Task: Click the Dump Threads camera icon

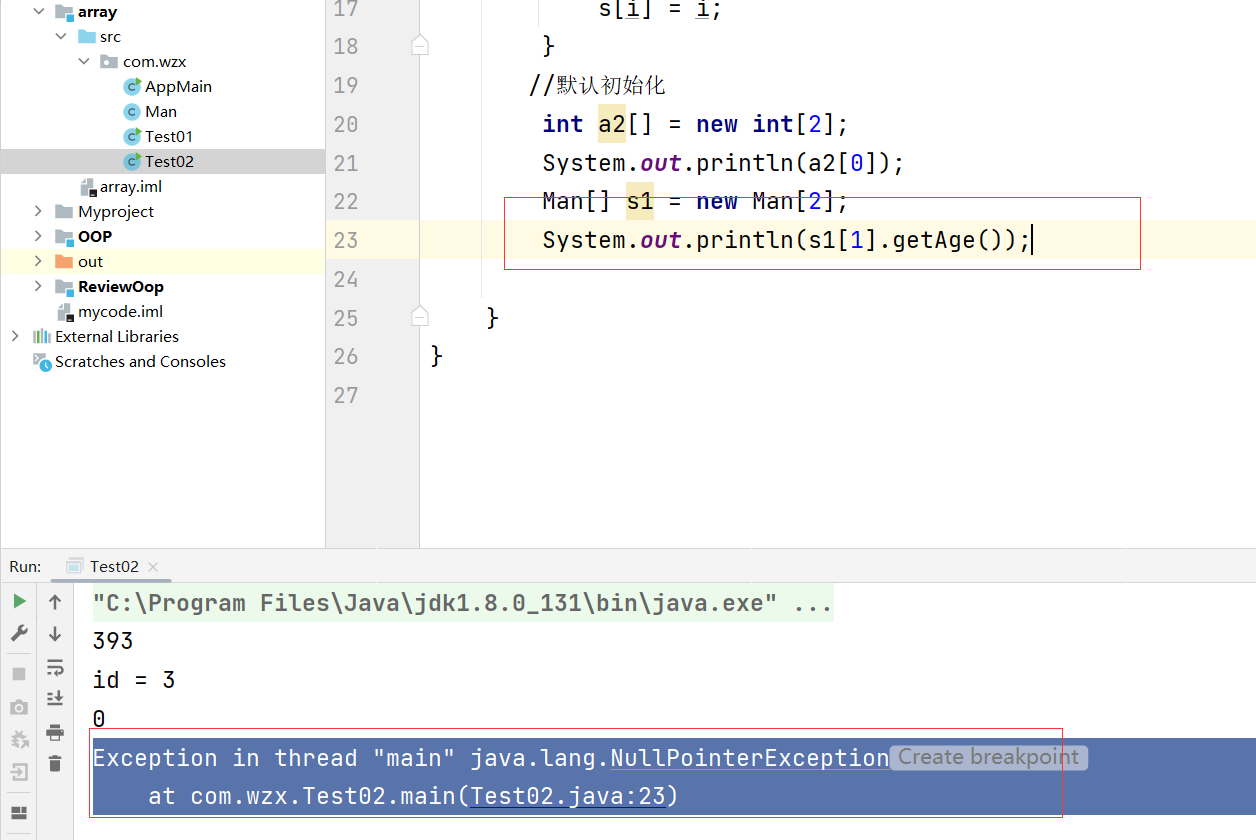Action: tap(19, 707)
